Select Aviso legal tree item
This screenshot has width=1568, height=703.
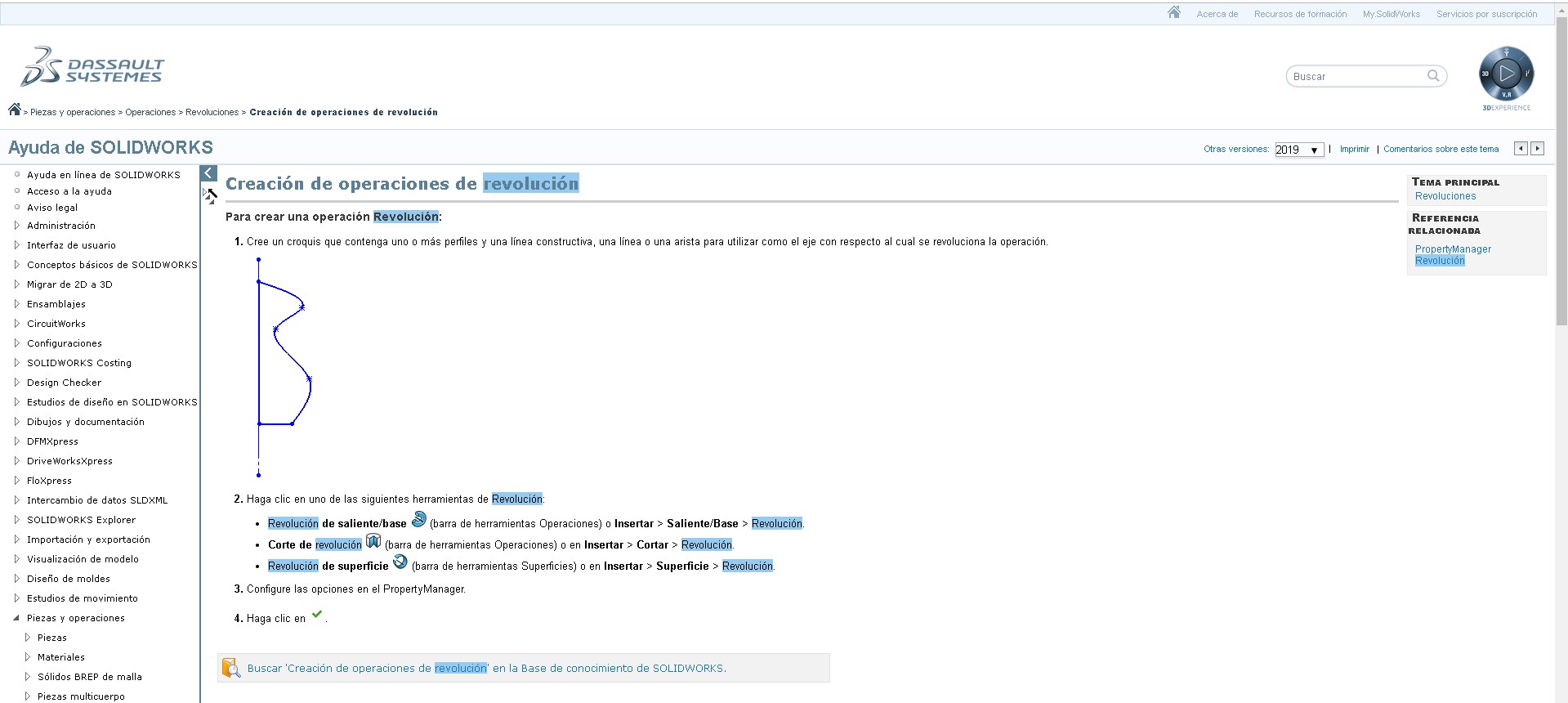pyautogui.click(x=52, y=207)
